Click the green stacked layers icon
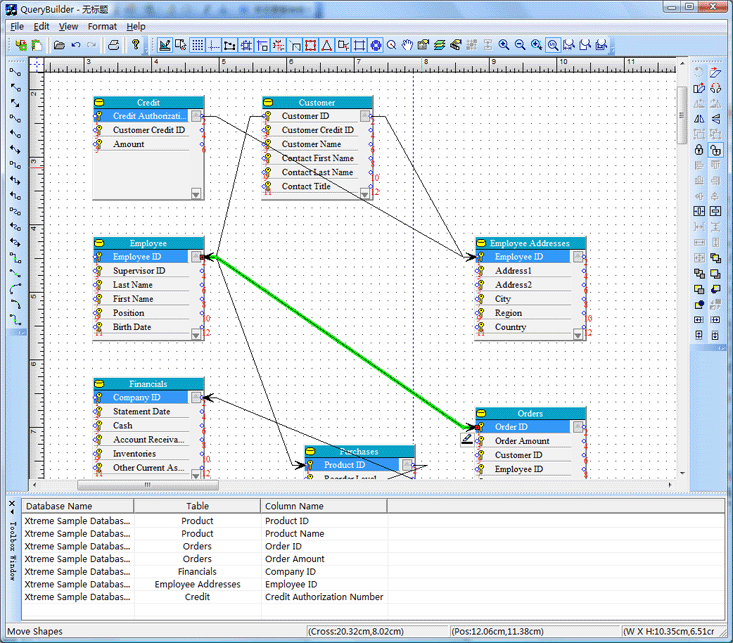This screenshot has width=733, height=643. pos(439,45)
